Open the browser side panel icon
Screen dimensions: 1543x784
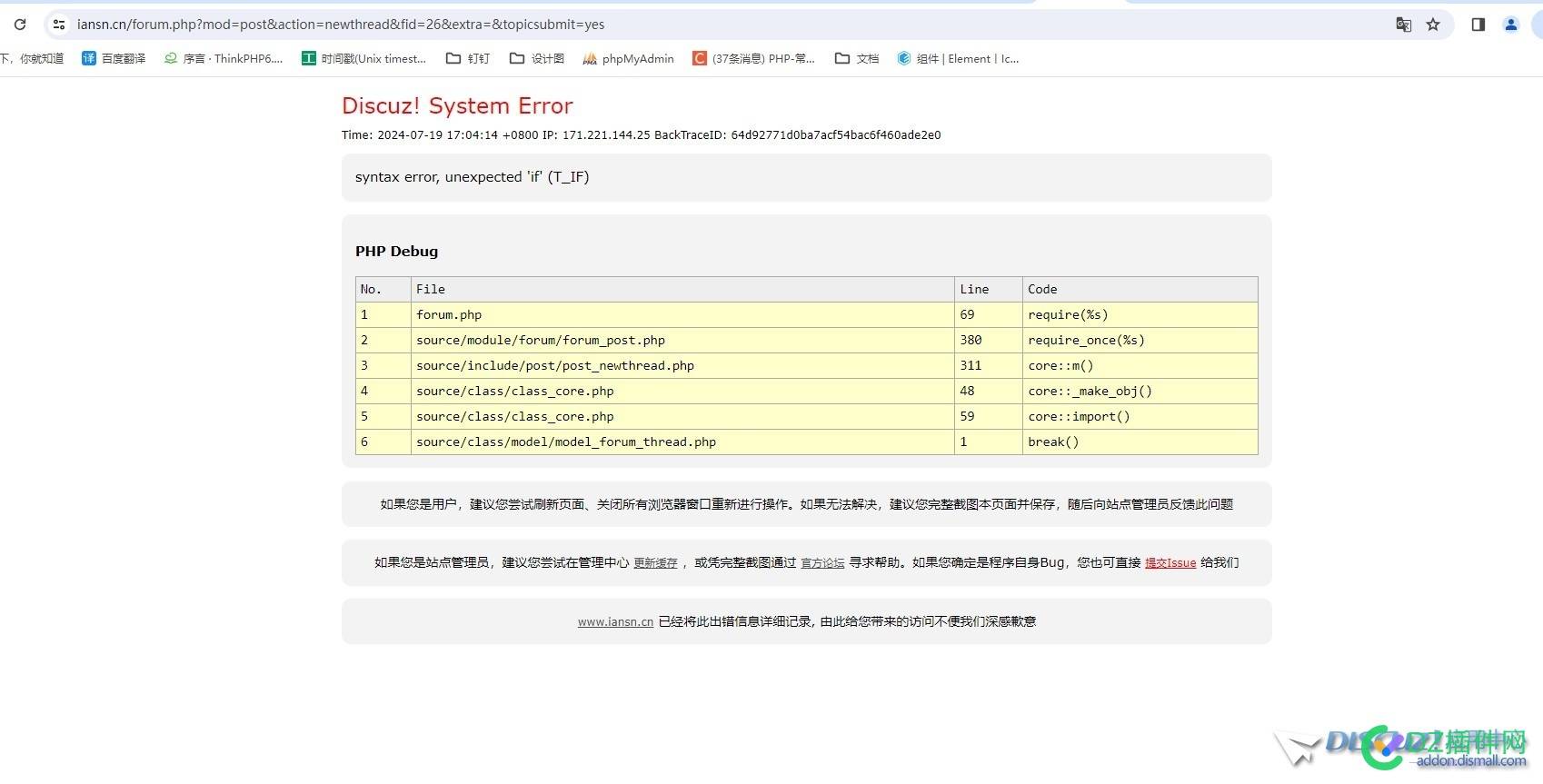click(1478, 25)
